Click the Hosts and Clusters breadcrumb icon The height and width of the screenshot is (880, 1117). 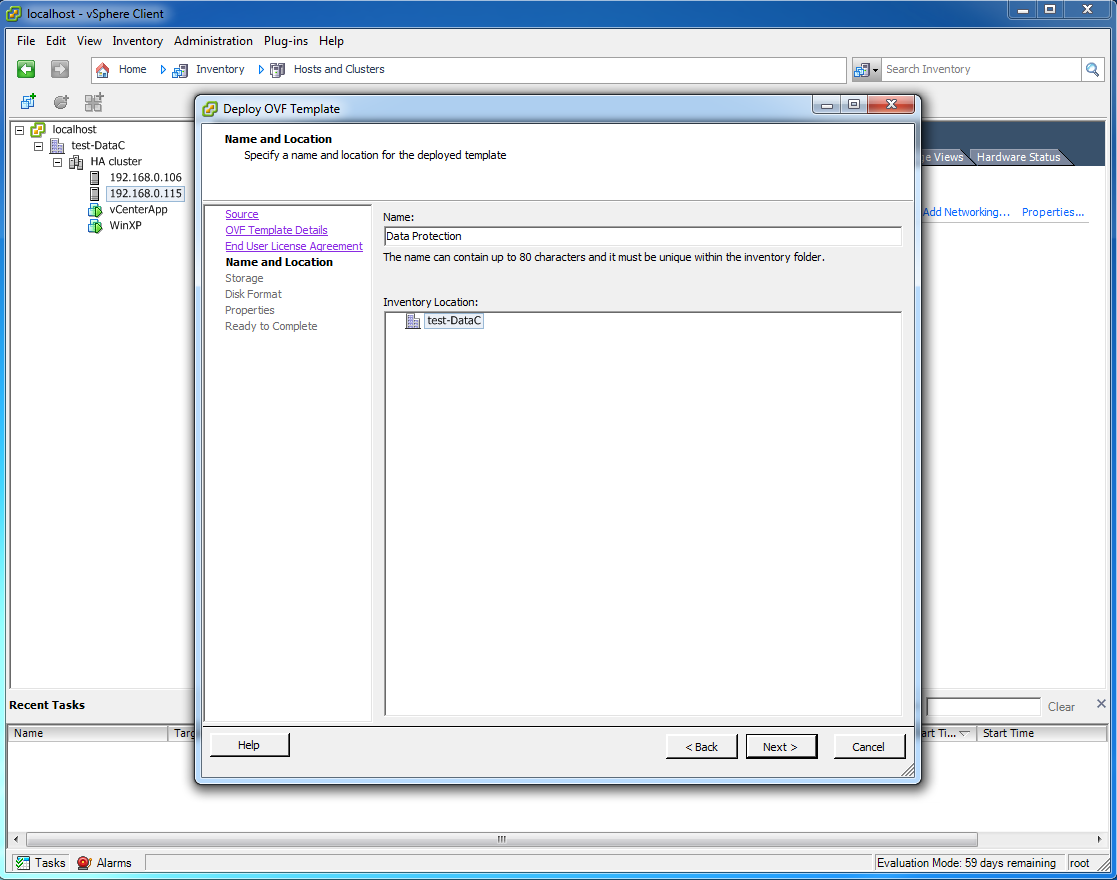(x=278, y=70)
